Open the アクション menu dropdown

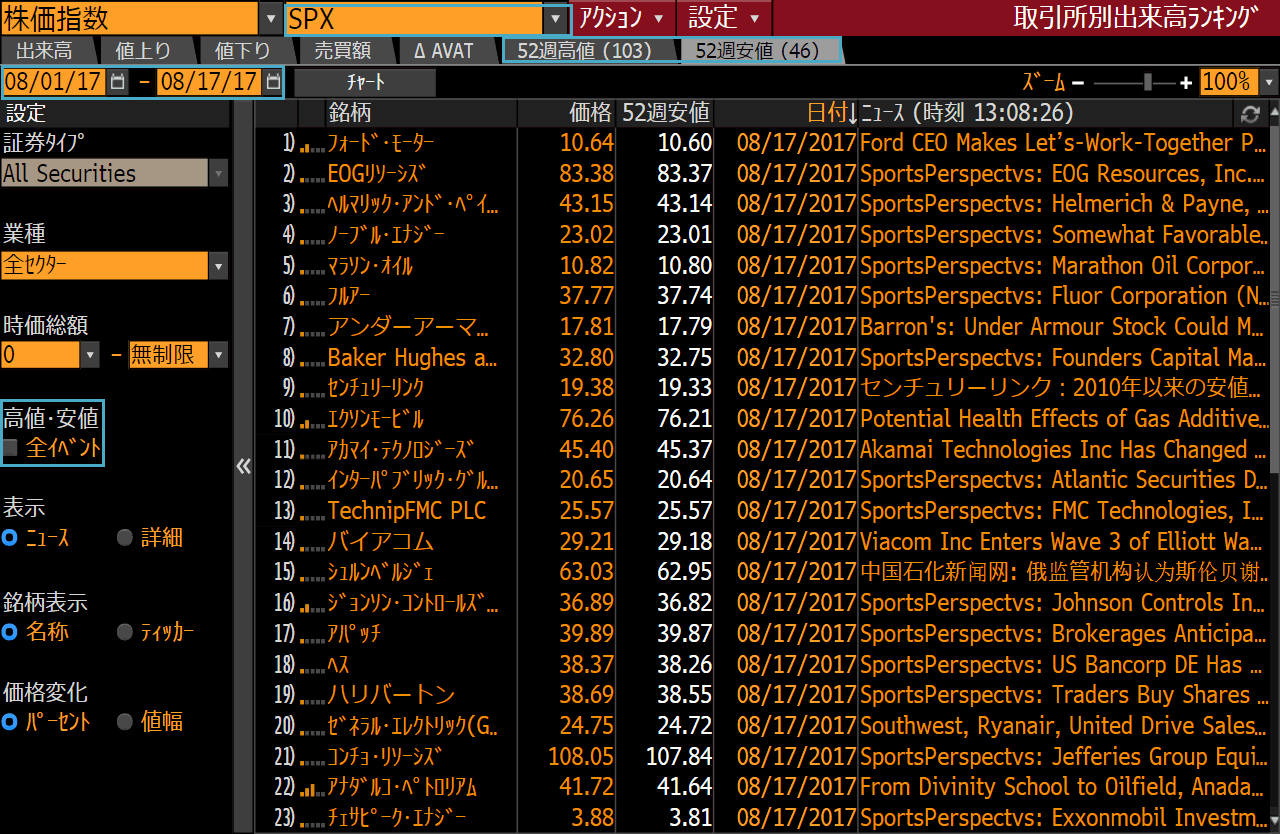623,18
